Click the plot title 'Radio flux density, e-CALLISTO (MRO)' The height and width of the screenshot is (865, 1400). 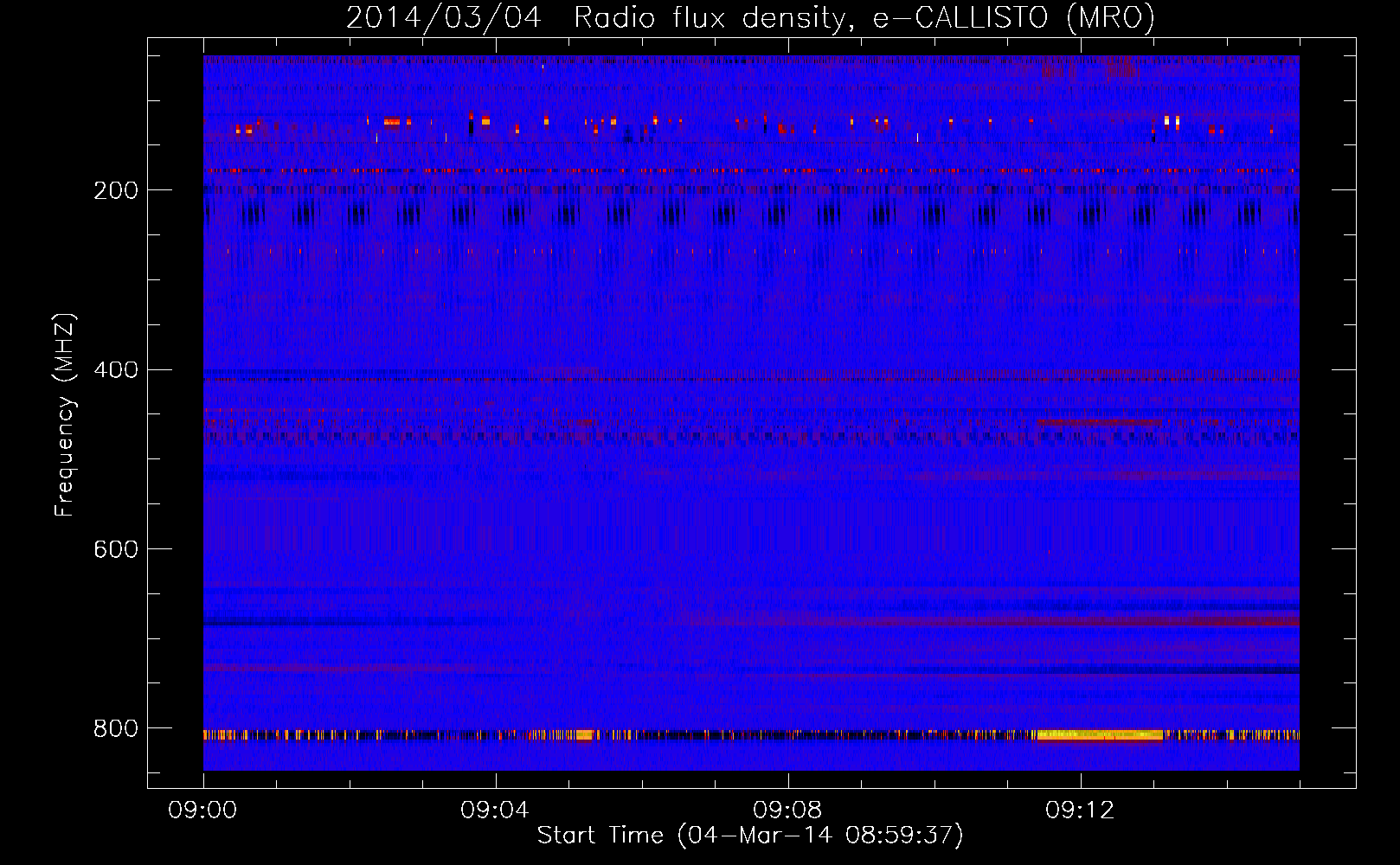(864, 18)
